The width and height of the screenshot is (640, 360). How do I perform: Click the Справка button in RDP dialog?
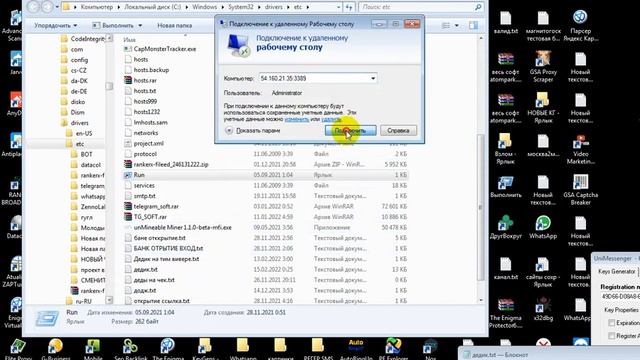398,131
